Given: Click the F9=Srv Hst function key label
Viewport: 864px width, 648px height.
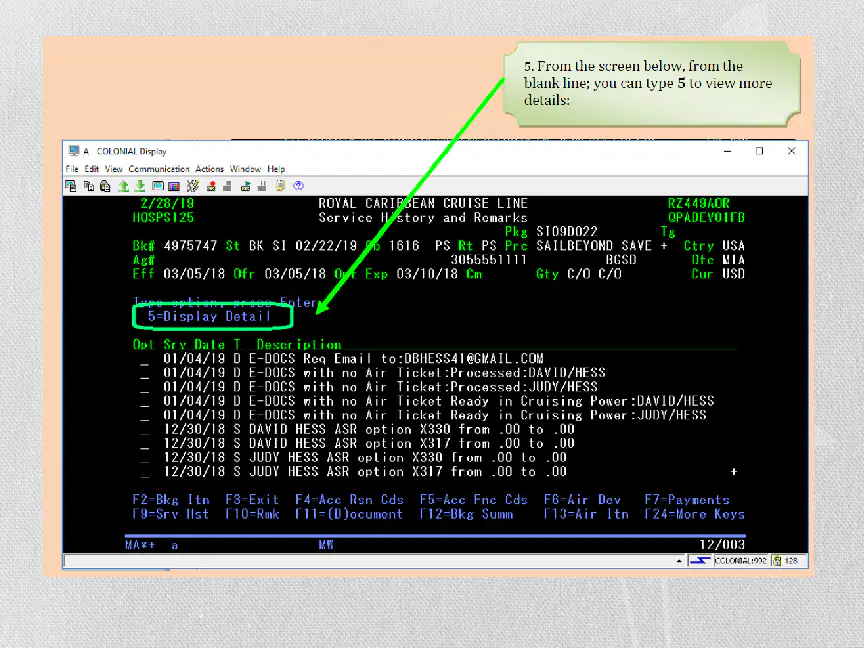Looking at the screenshot, I should pyautogui.click(x=171, y=515).
